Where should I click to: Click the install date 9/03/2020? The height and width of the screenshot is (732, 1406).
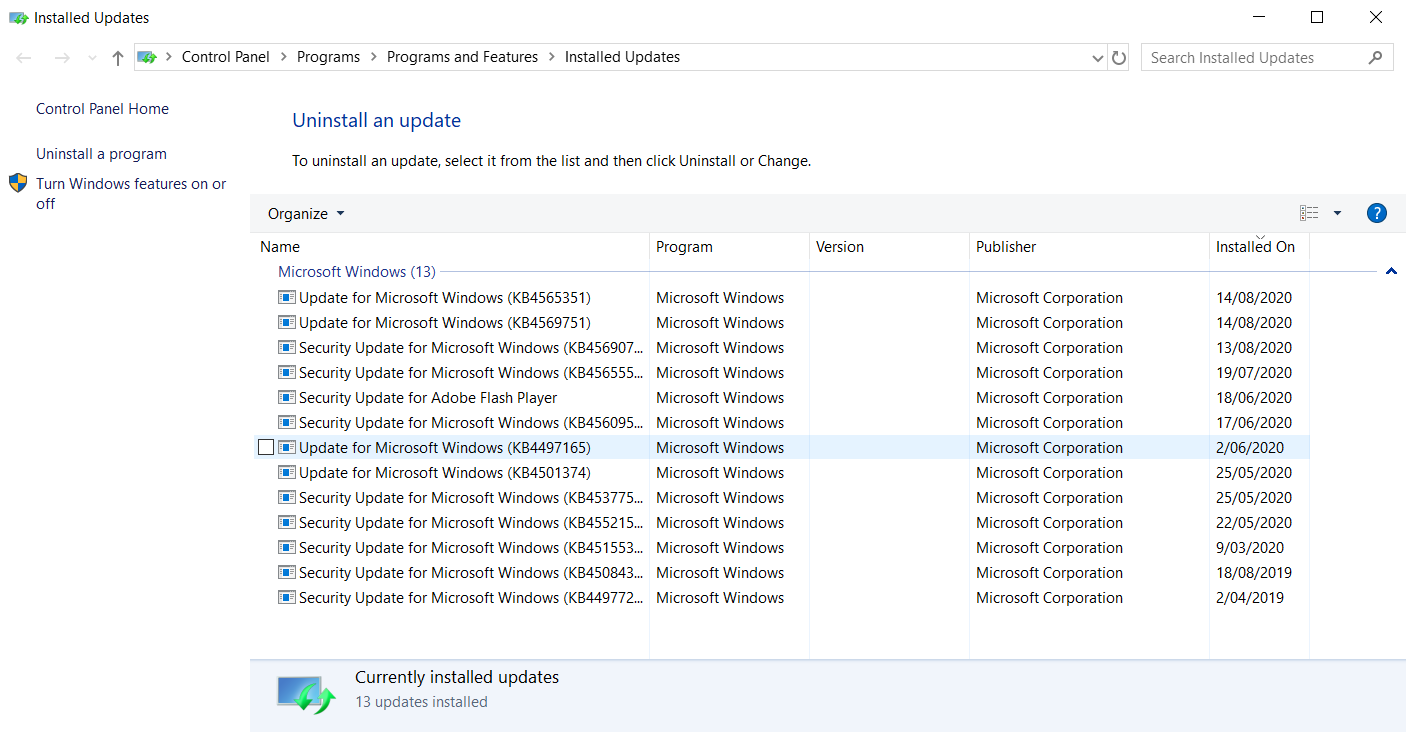point(1250,548)
